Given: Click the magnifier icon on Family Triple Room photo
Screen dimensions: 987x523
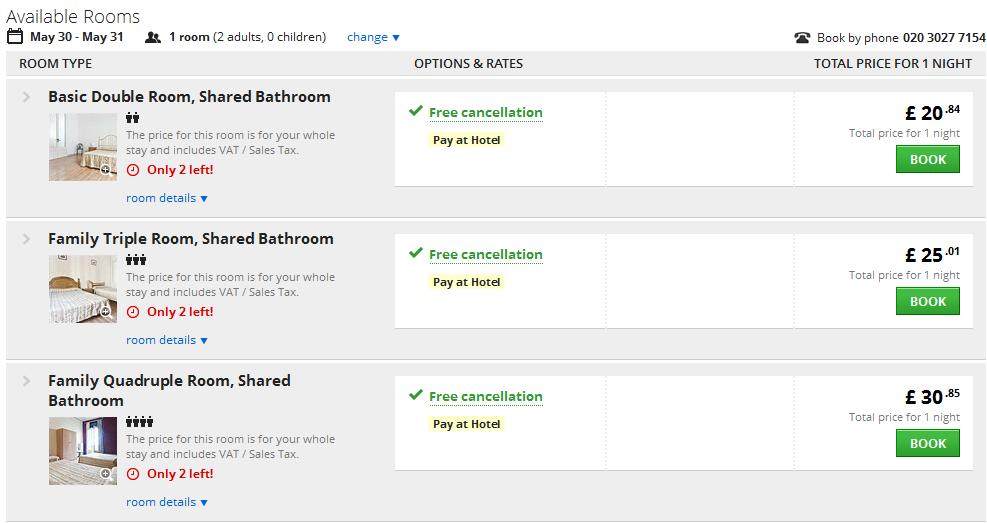Looking at the screenshot, I should [x=106, y=312].
